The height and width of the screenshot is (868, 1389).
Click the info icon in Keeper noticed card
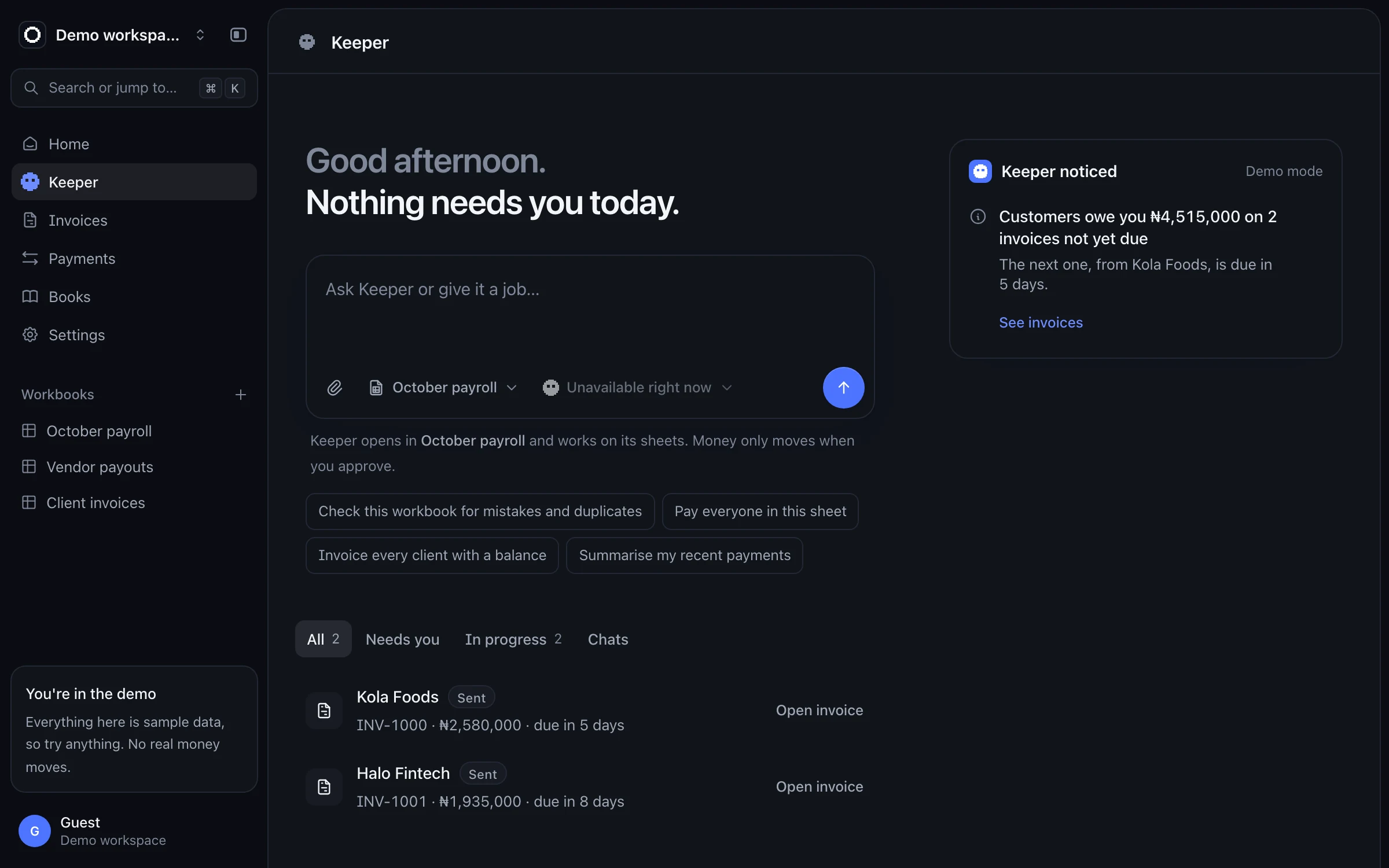coord(978,216)
